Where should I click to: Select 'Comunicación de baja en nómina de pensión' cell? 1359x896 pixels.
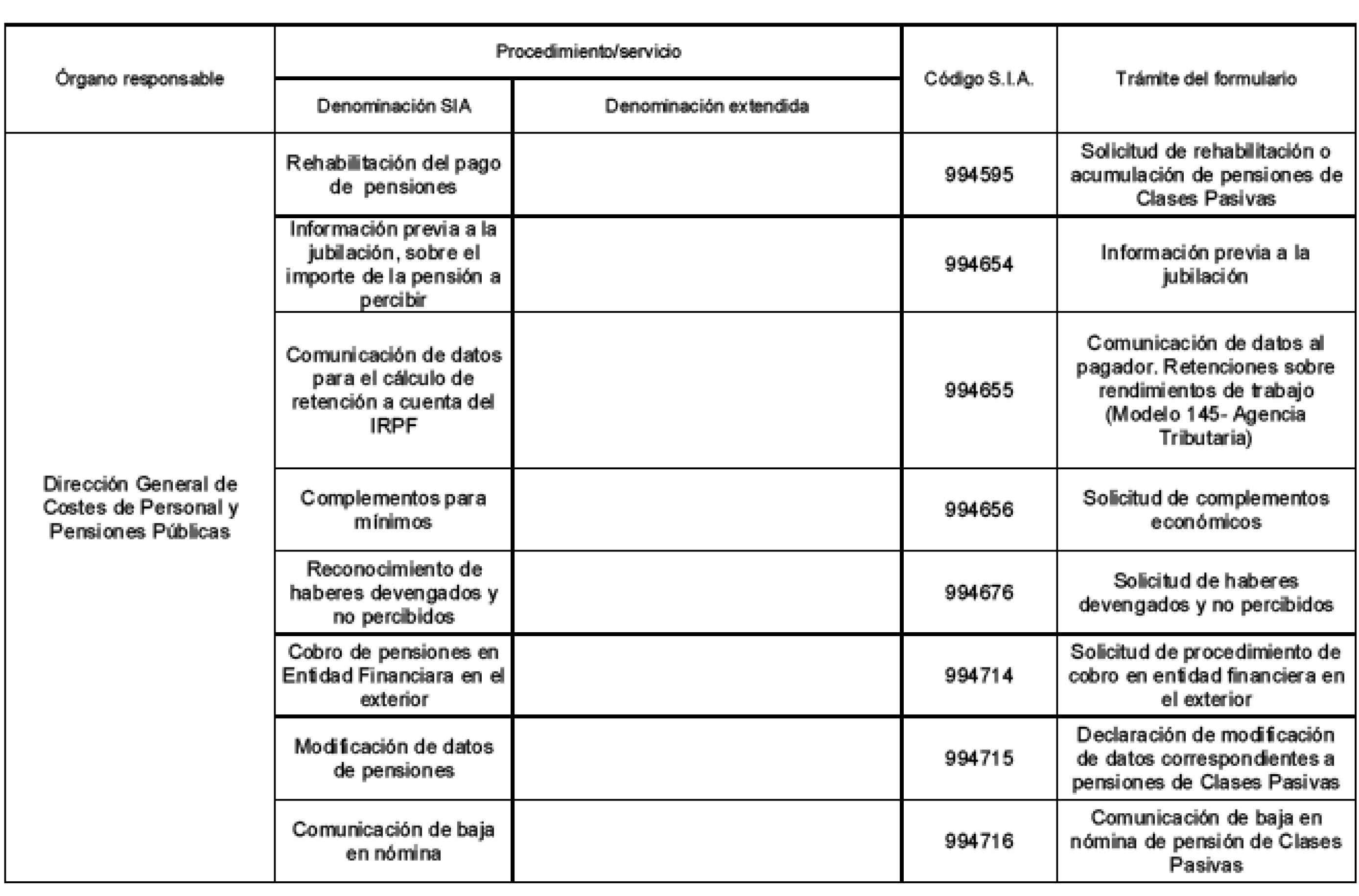[1206, 841]
